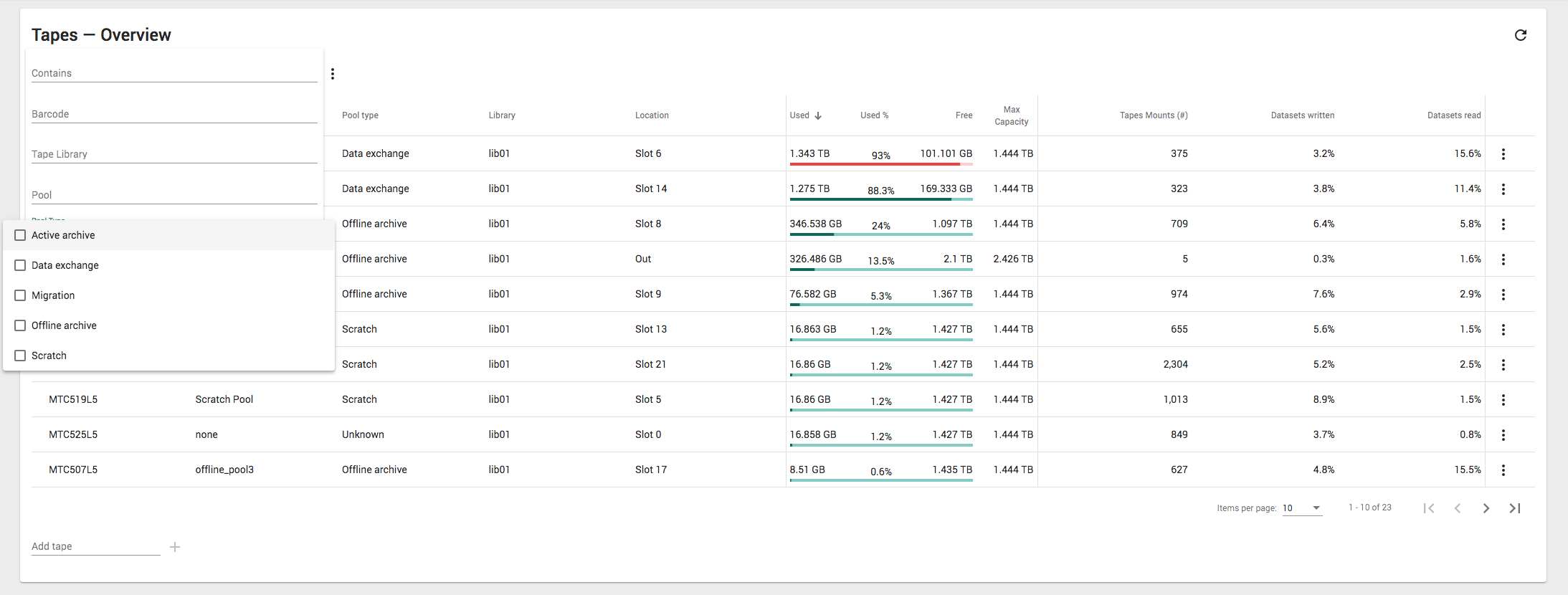Choose Offline archive in the pool type list
Viewport: 1568px width, 595px height.
64,325
